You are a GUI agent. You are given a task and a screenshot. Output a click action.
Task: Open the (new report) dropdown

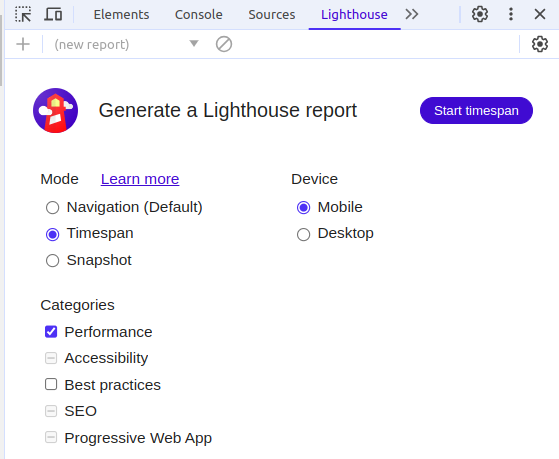(x=126, y=45)
